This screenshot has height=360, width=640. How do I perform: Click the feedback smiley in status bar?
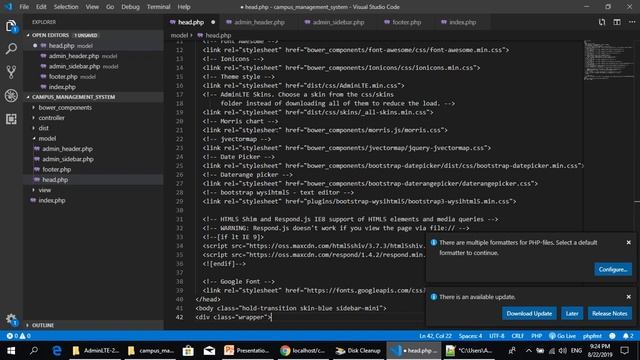point(612,336)
